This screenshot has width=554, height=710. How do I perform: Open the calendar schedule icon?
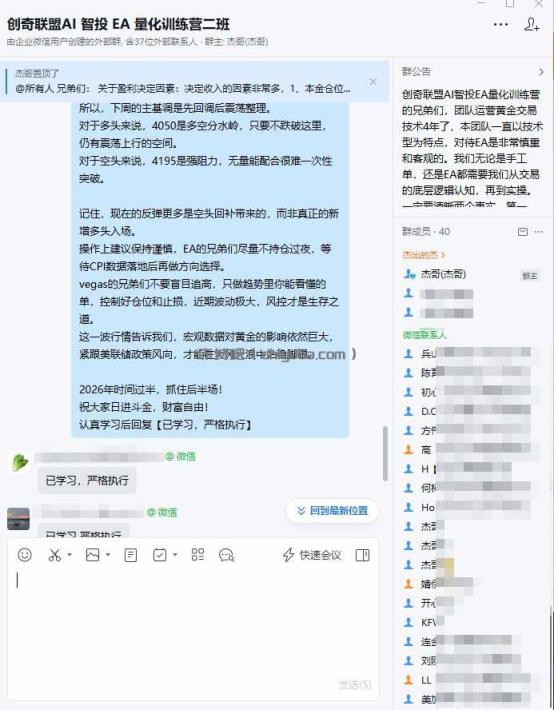click(x=159, y=555)
